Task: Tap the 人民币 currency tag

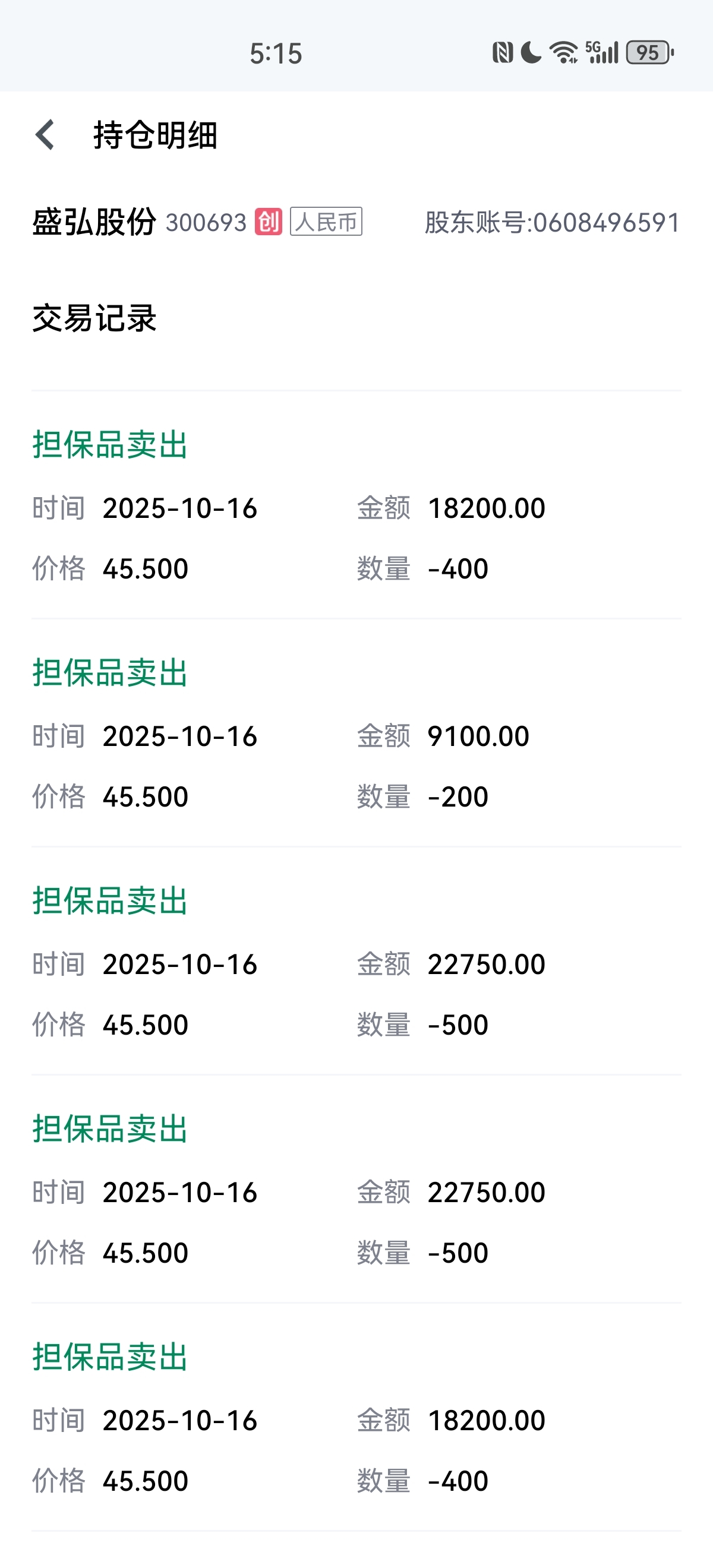Action: [326, 222]
